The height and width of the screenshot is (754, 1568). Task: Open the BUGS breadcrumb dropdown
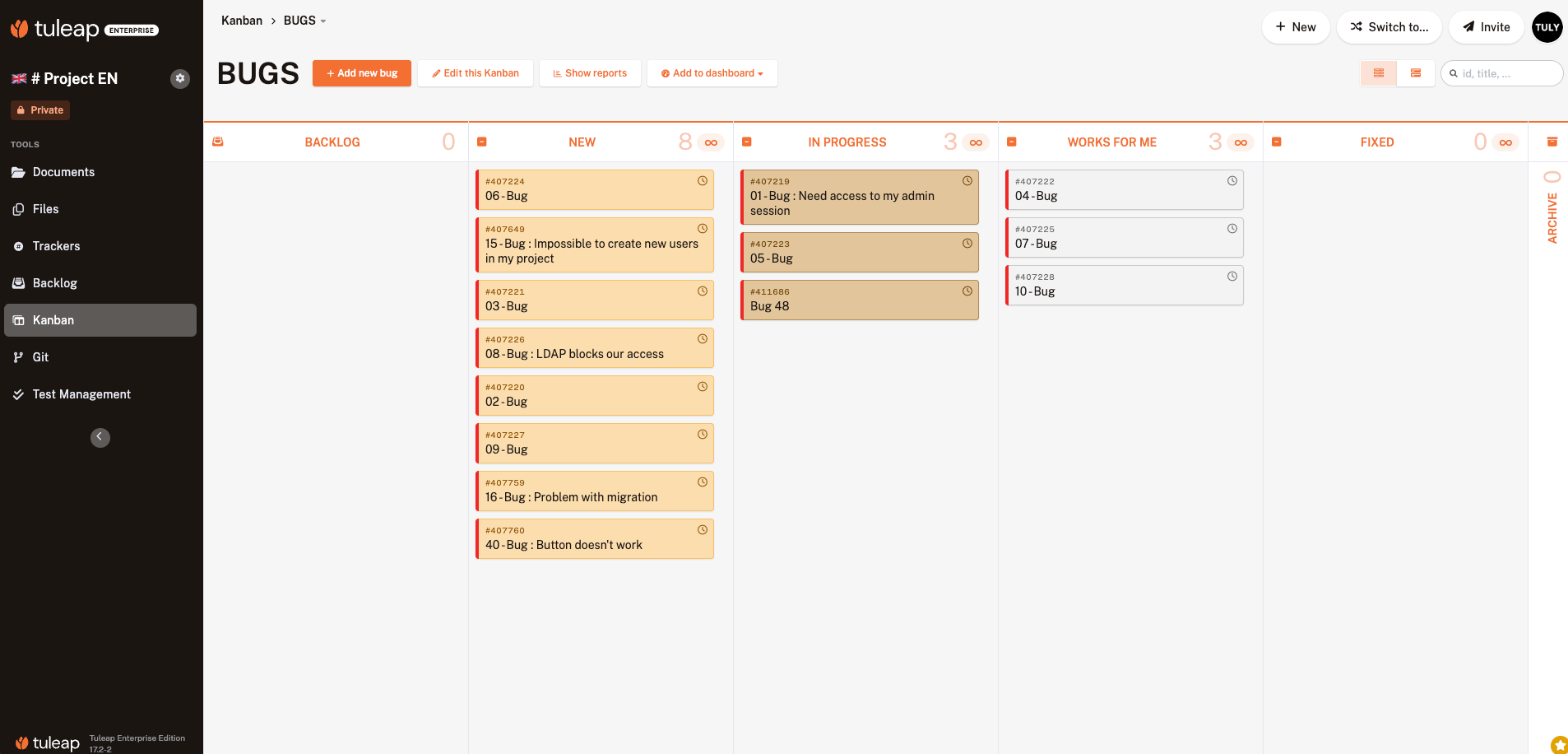[305, 21]
